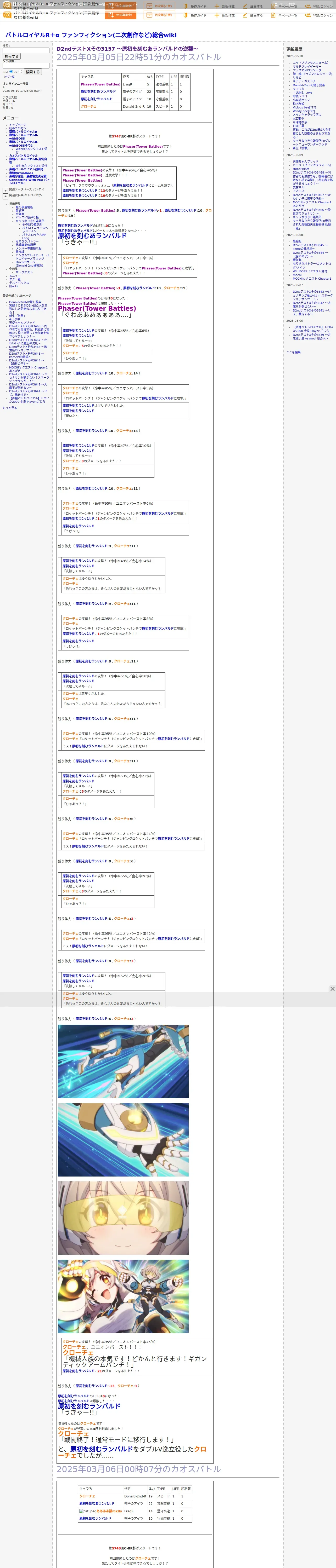Viewport: 336px width, 1568px height.
Task: Click ここを編集 in right sidebar
Action: tap(293, 352)
